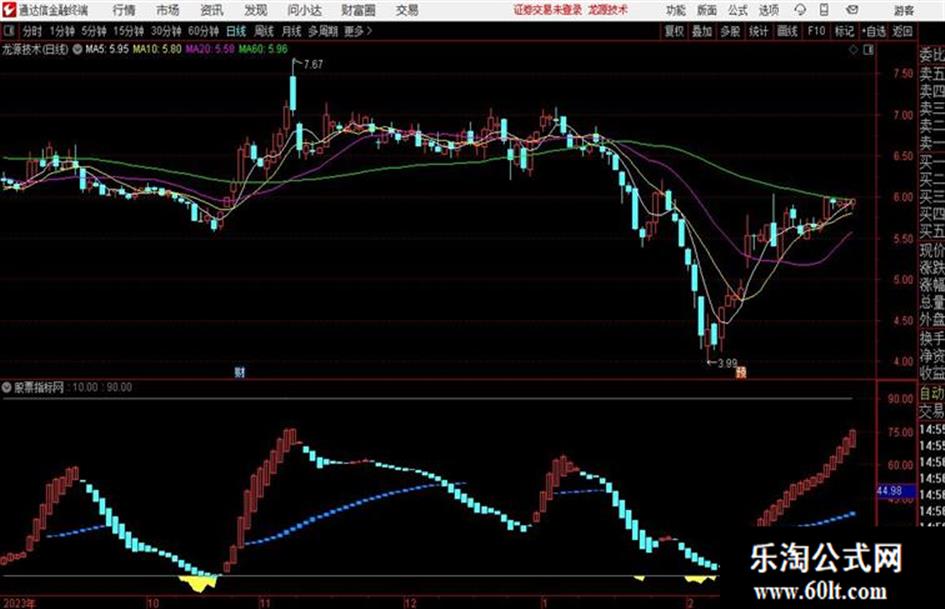
Task: Click the 统计 button
Action: coord(759,31)
